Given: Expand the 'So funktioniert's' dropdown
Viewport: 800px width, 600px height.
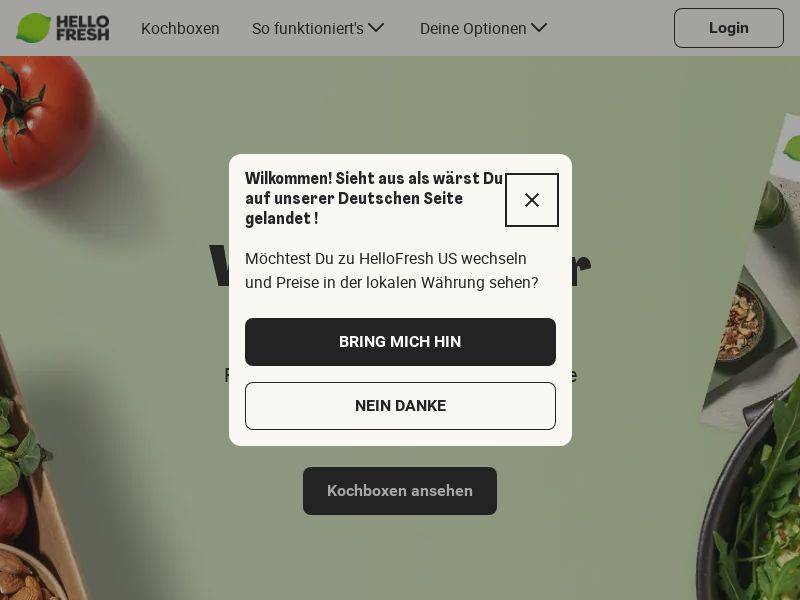Looking at the screenshot, I should coord(317,29).
